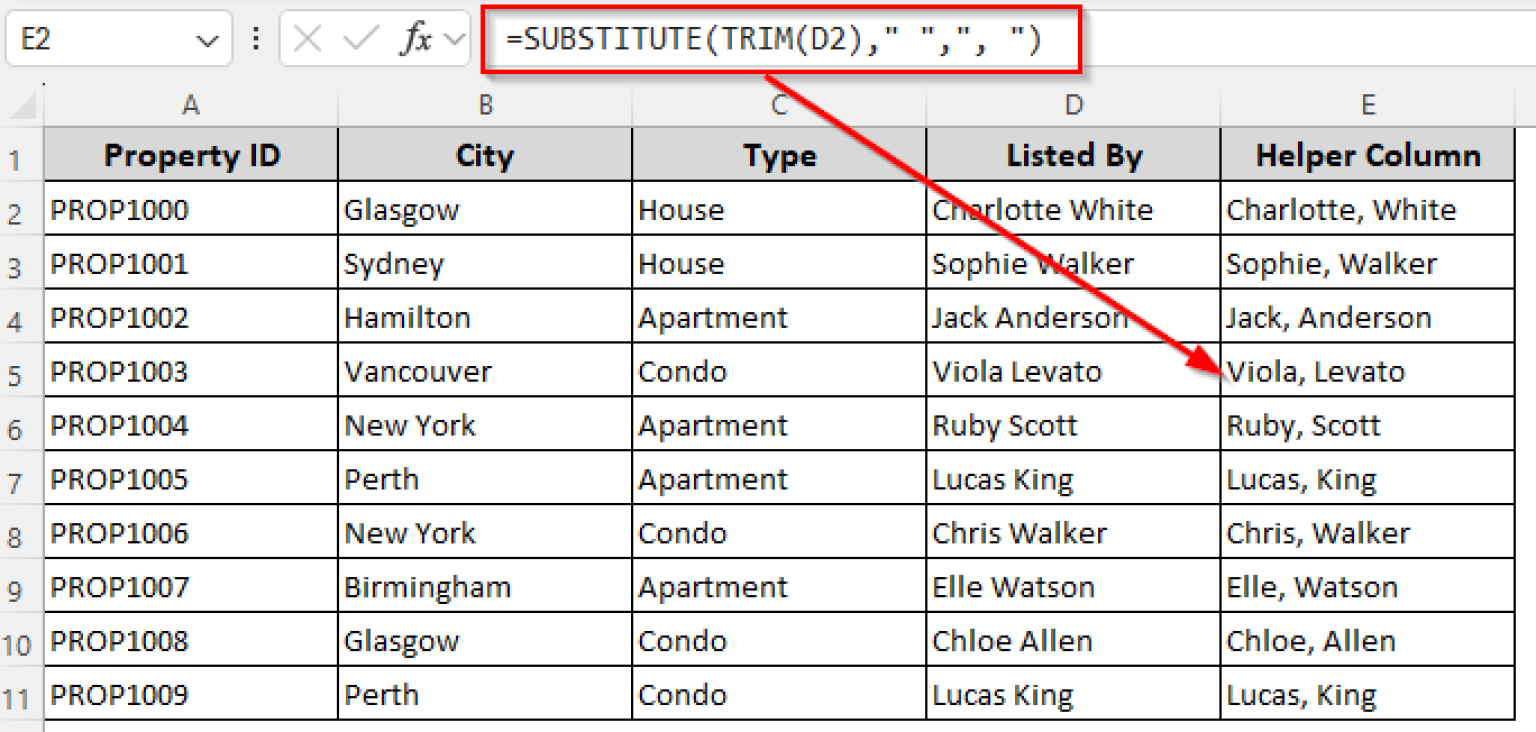Expand the chevron next to fx
1536x732 pixels.
(455, 40)
